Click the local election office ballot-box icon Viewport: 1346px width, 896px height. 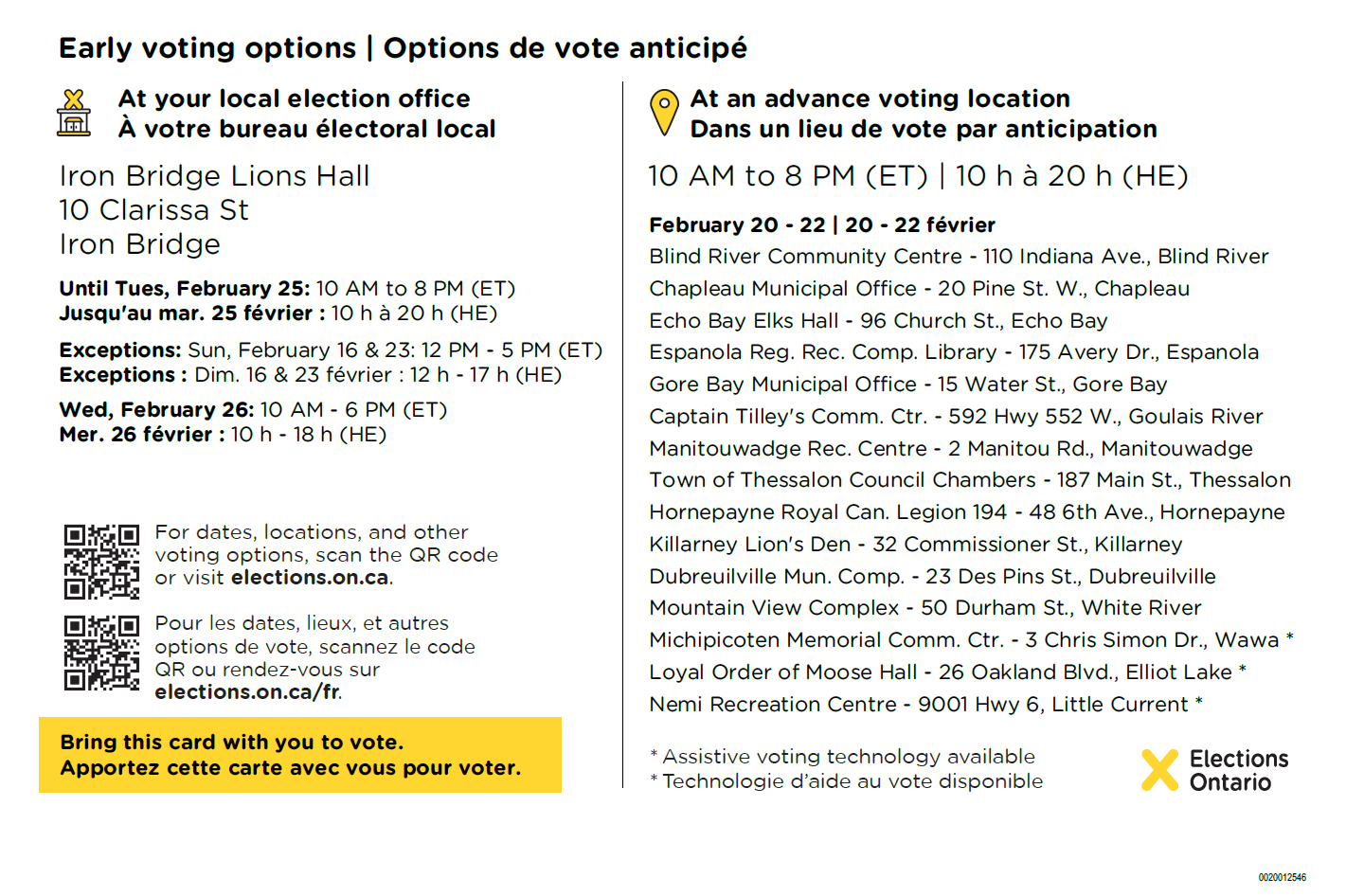(74, 113)
